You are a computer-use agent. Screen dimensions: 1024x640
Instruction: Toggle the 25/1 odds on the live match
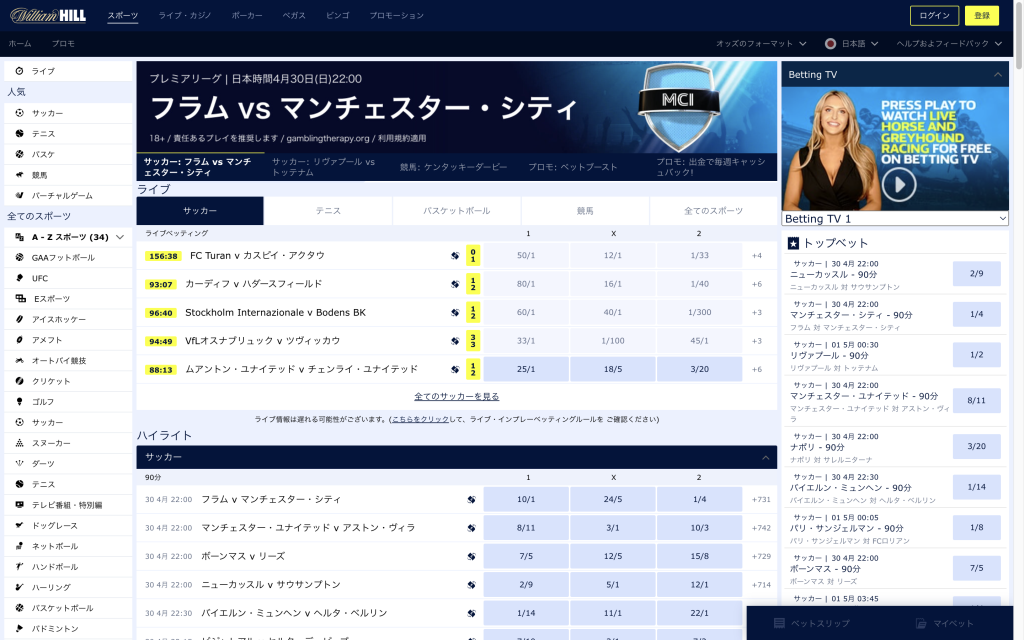(526, 369)
